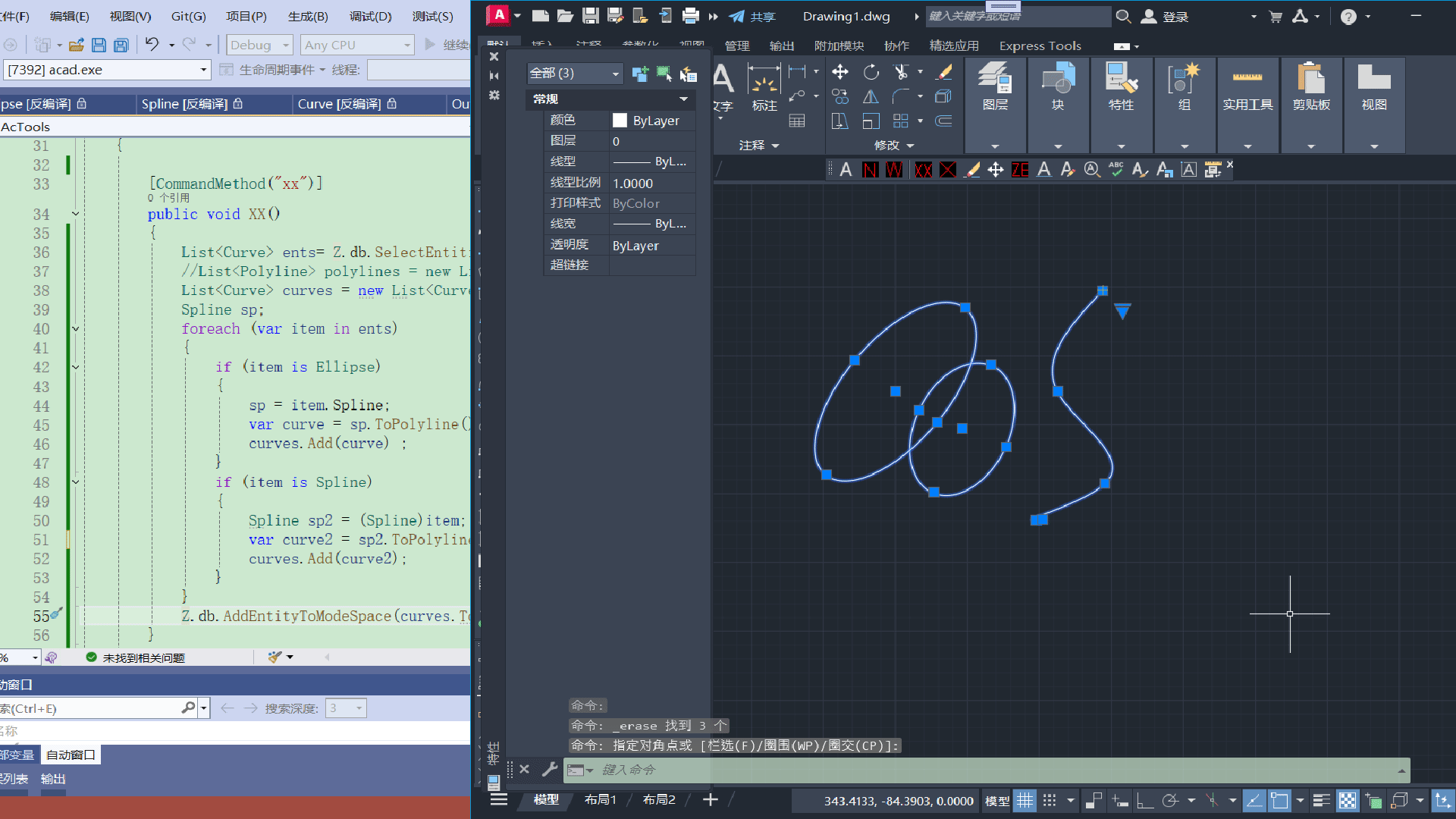Click the Rotate tool icon

click(x=871, y=72)
